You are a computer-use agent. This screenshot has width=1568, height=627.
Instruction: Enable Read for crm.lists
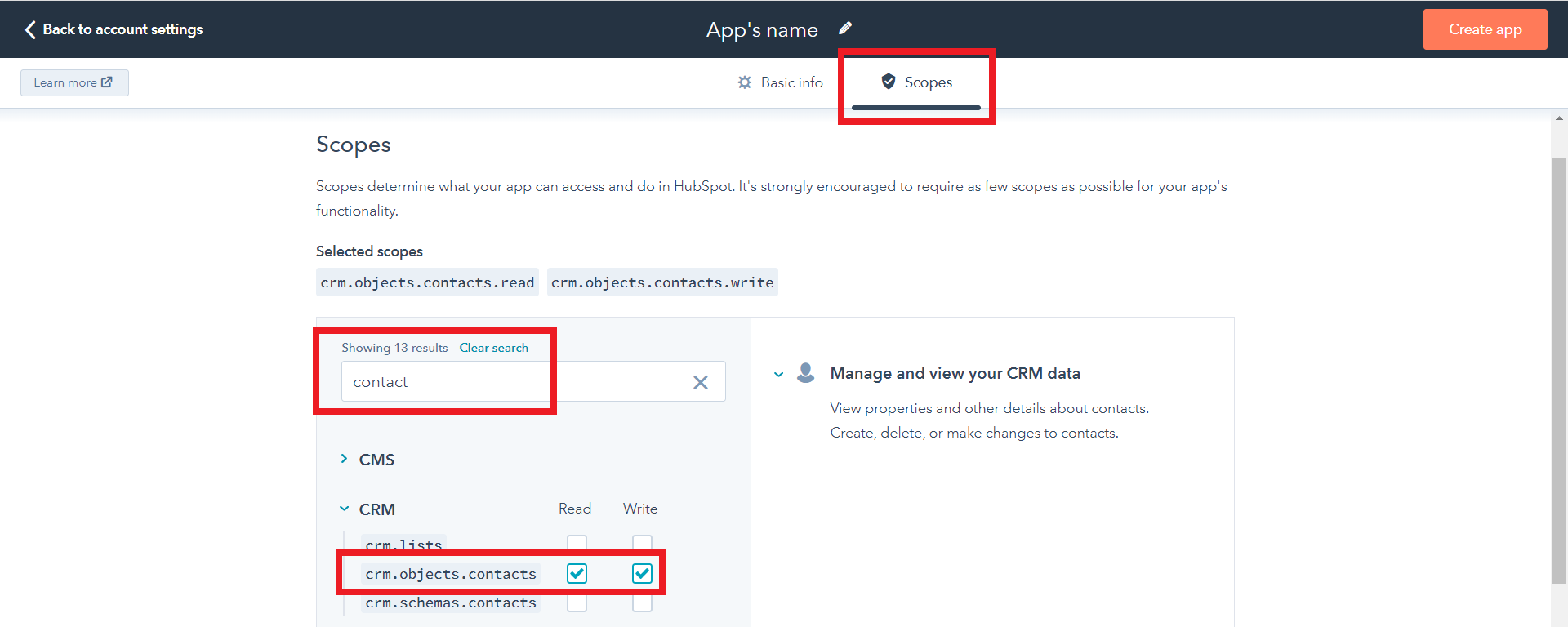(577, 543)
